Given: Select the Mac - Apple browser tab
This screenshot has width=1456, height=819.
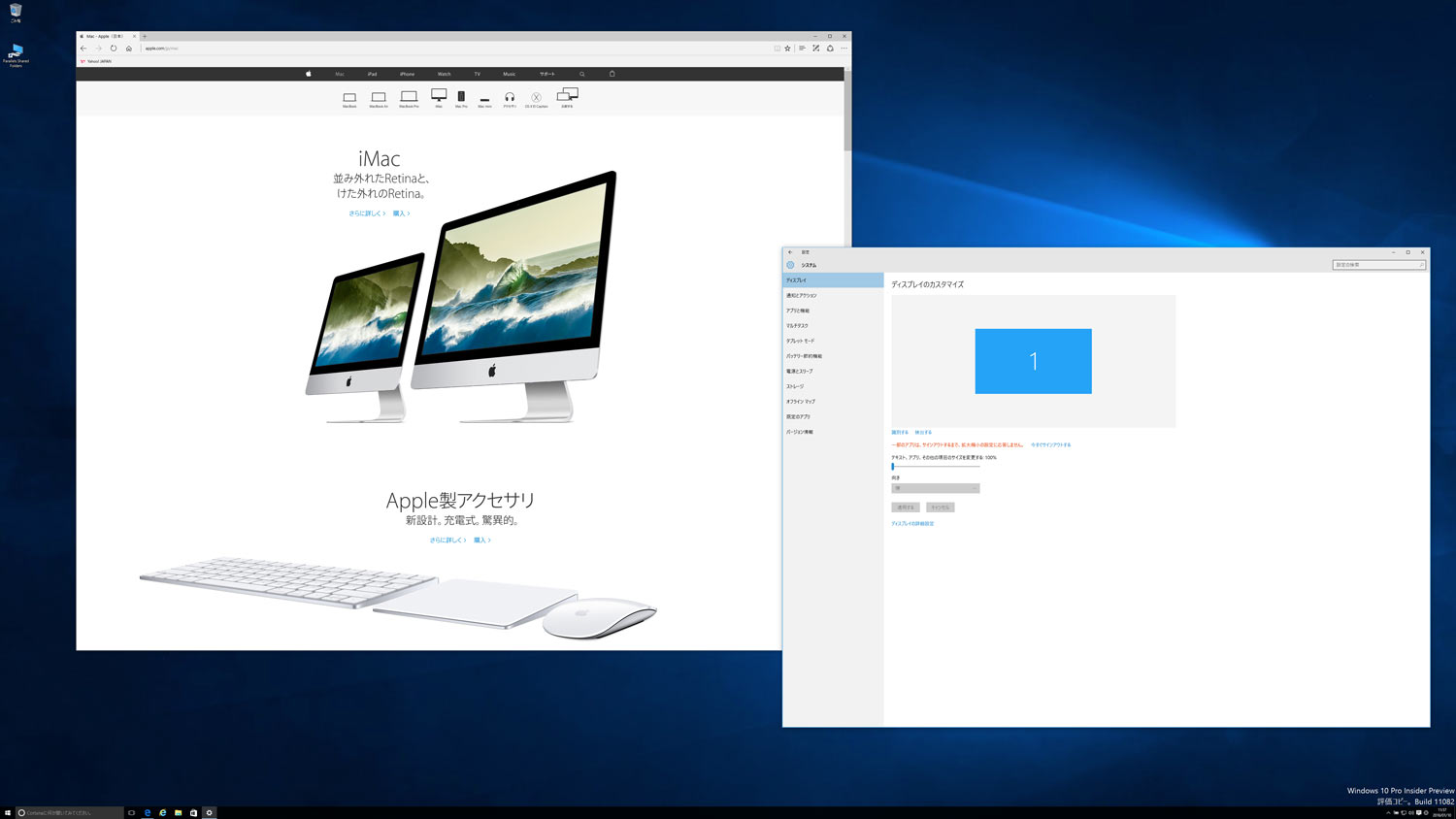Looking at the screenshot, I should point(107,36).
